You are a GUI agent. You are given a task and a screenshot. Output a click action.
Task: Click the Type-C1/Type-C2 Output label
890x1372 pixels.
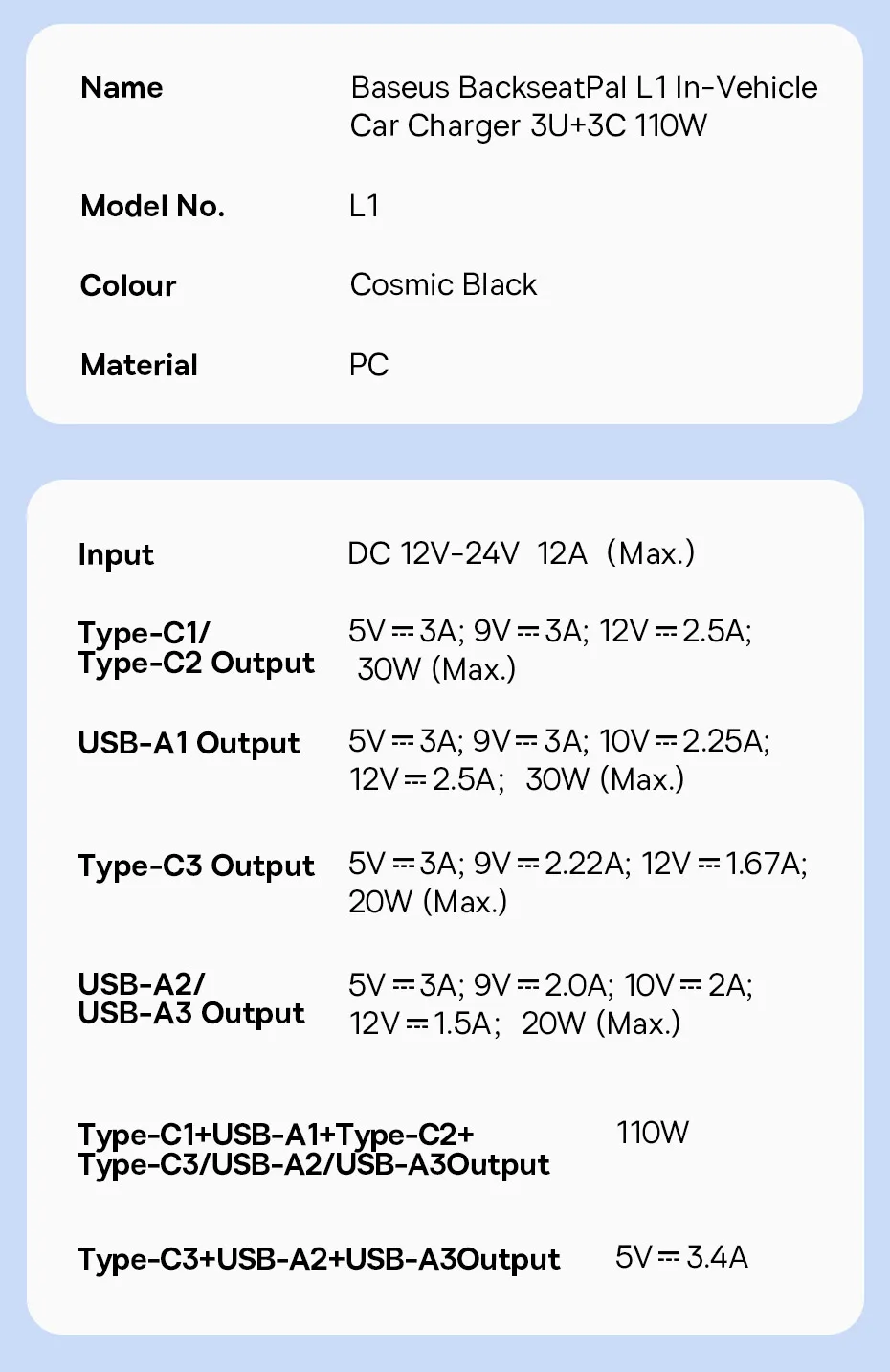point(195,648)
